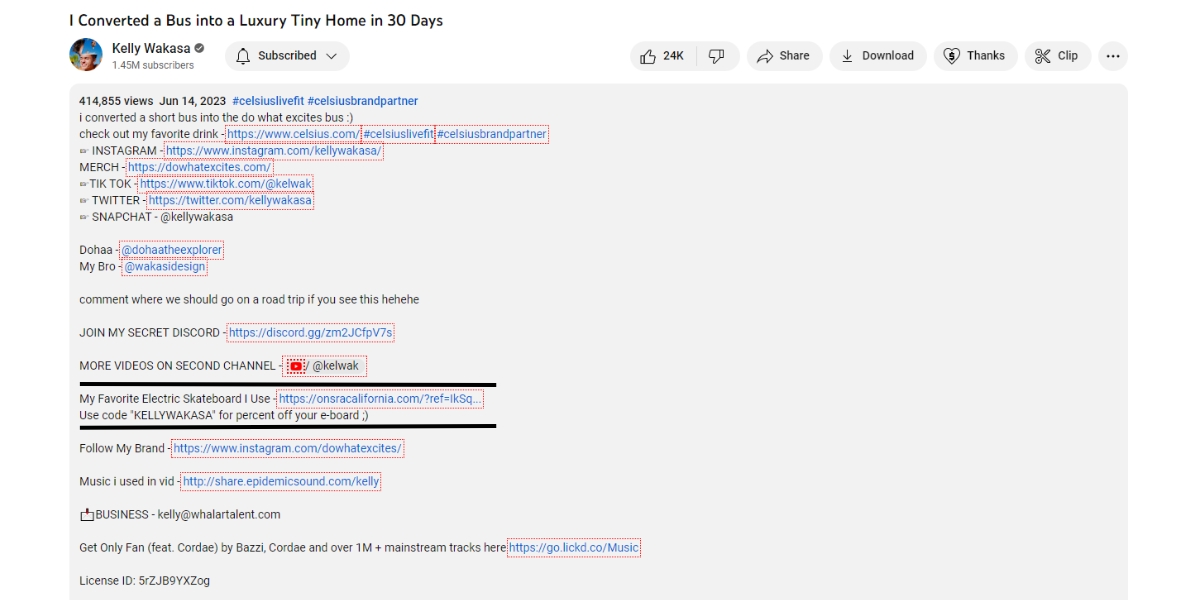Download the video
The height and width of the screenshot is (600, 1200).
878,56
